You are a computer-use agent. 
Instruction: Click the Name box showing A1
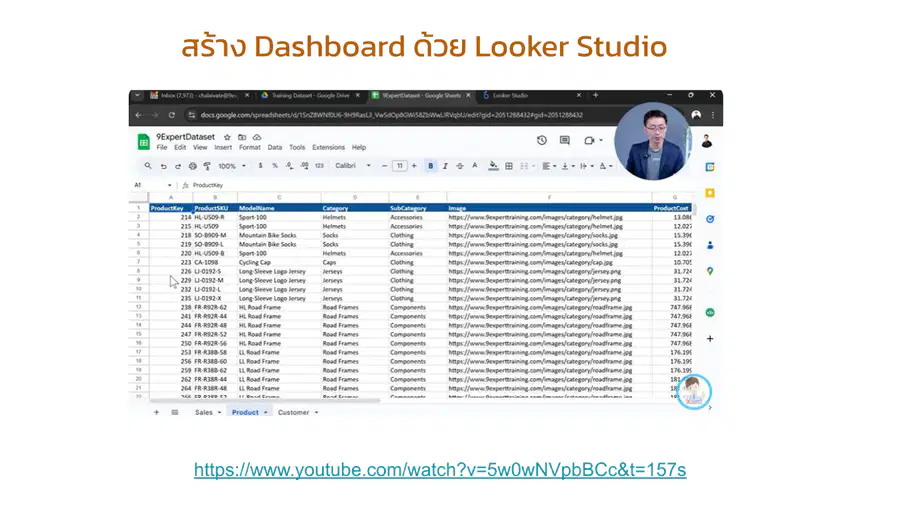[153, 185]
